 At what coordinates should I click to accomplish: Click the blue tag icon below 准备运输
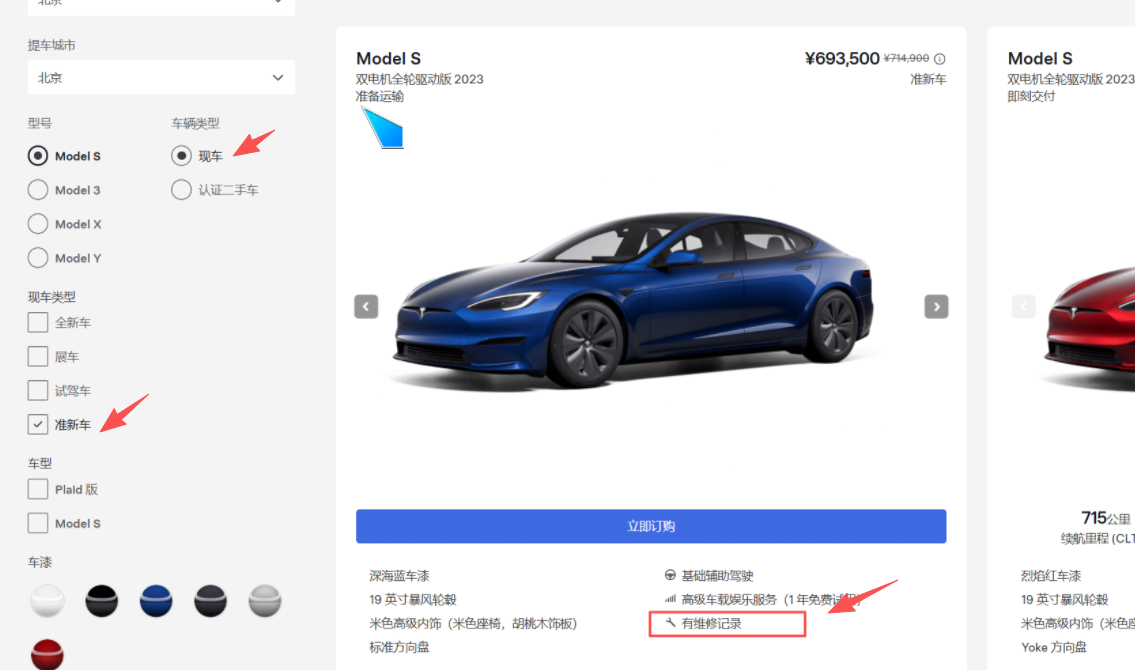[383, 128]
